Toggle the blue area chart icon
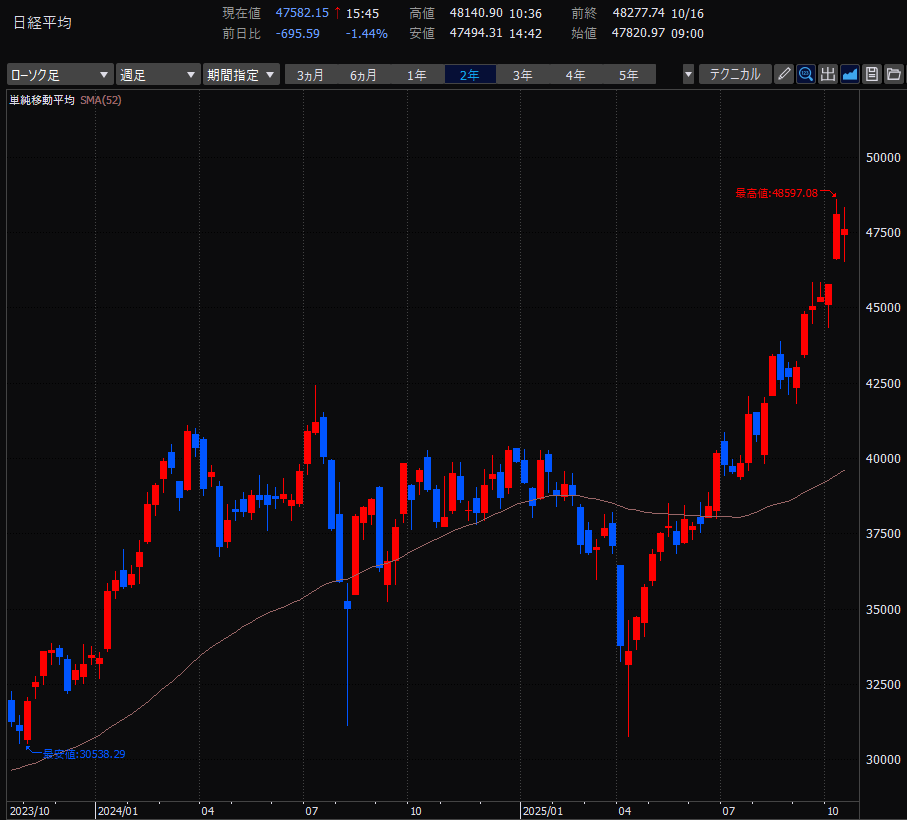 click(x=850, y=74)
